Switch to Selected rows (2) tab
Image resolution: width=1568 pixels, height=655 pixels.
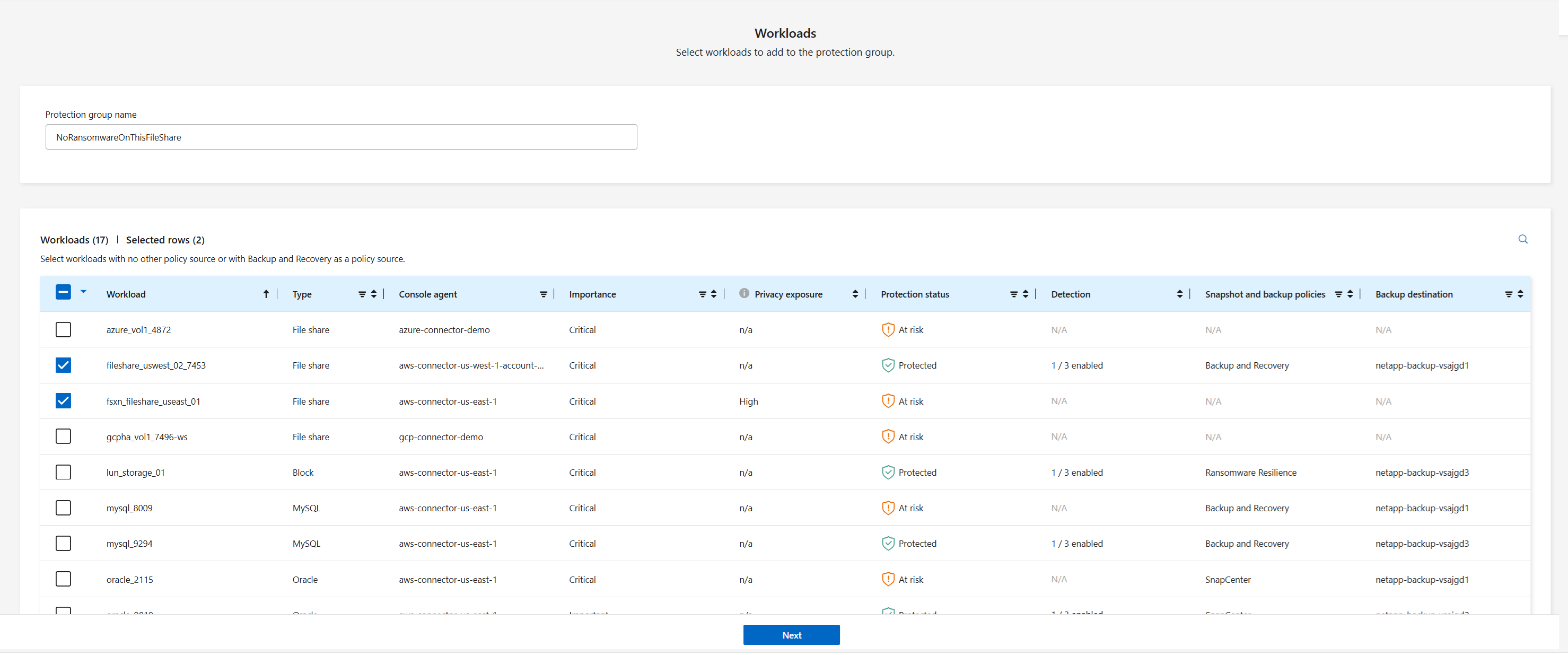click(165, 240)
